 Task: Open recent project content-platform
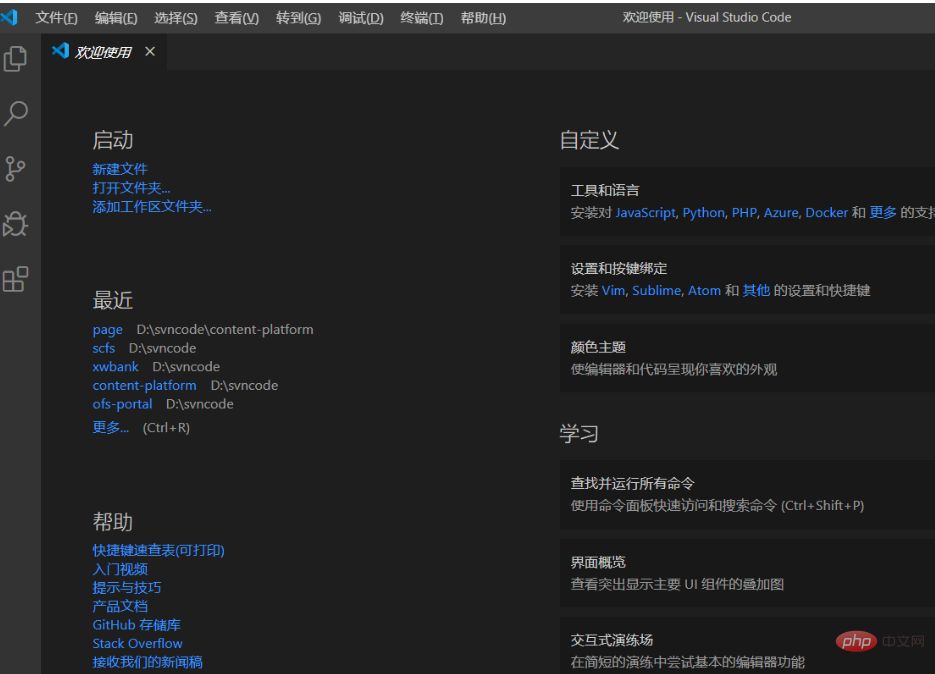pos(144,385)
